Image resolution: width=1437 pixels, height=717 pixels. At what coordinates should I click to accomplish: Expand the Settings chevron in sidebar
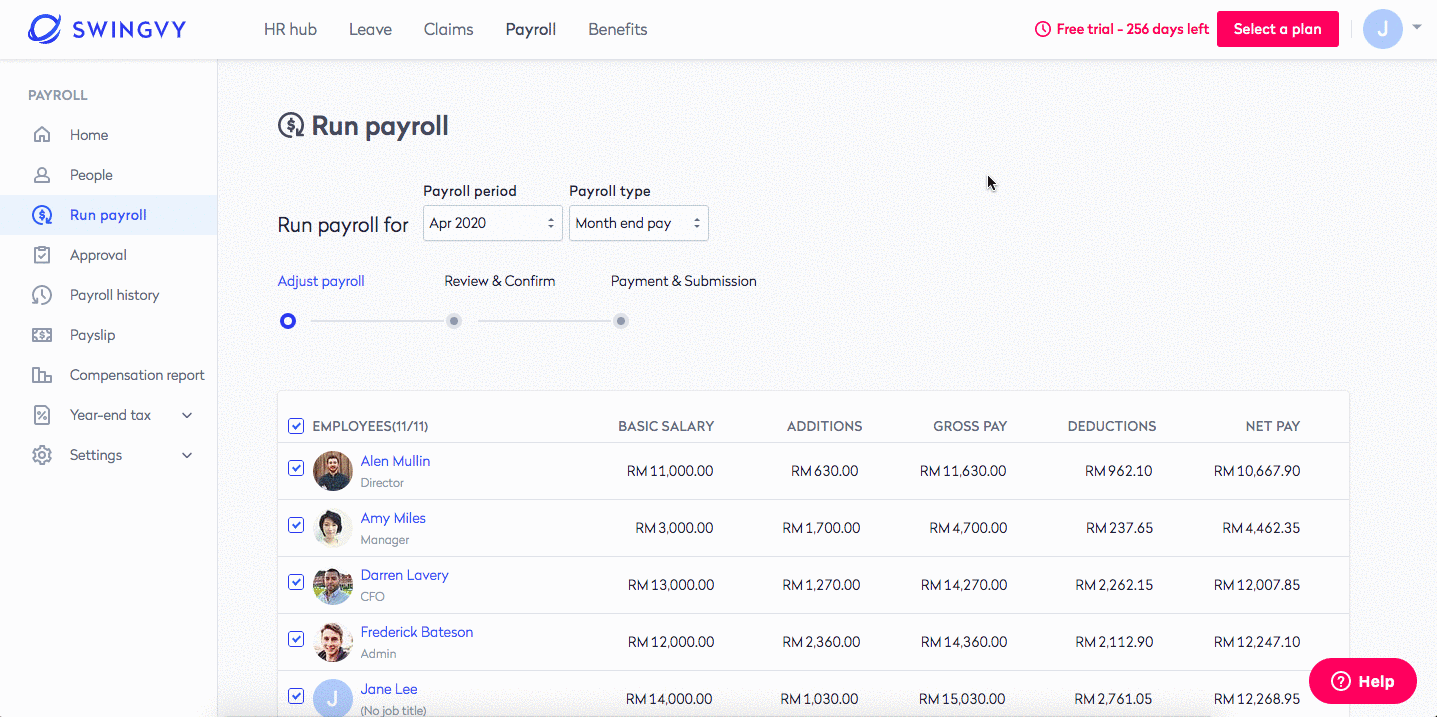pos(187,455)
